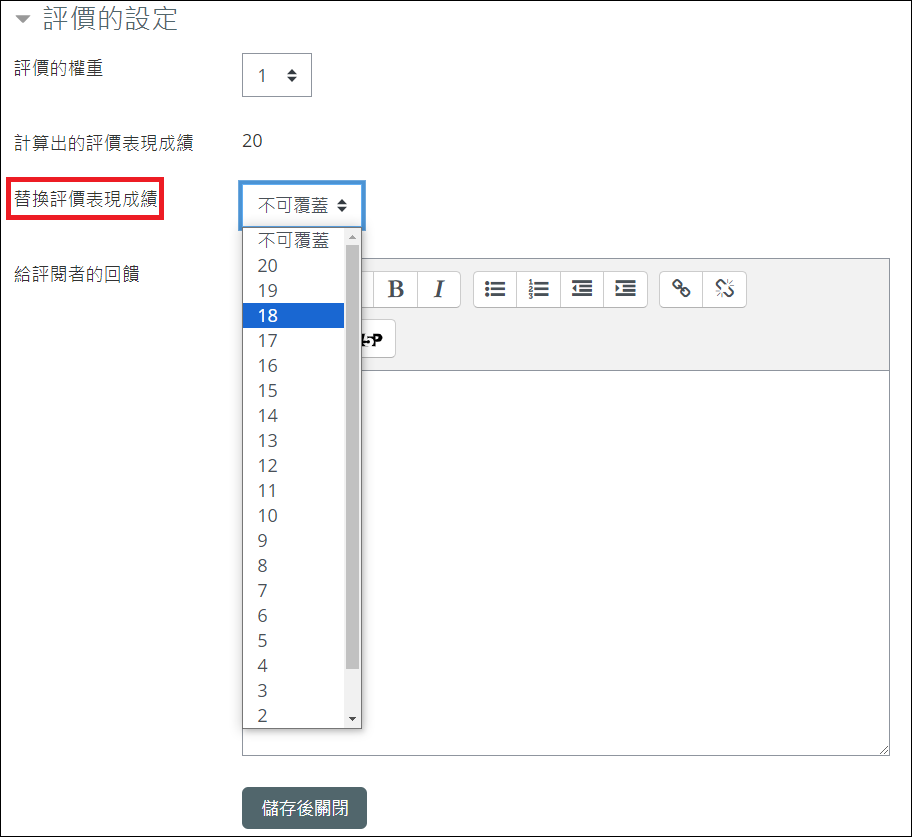This screenshot has width=912, height=837.
Task: Click the 儲存後關閉 save and close button
Action: point(304,808)
